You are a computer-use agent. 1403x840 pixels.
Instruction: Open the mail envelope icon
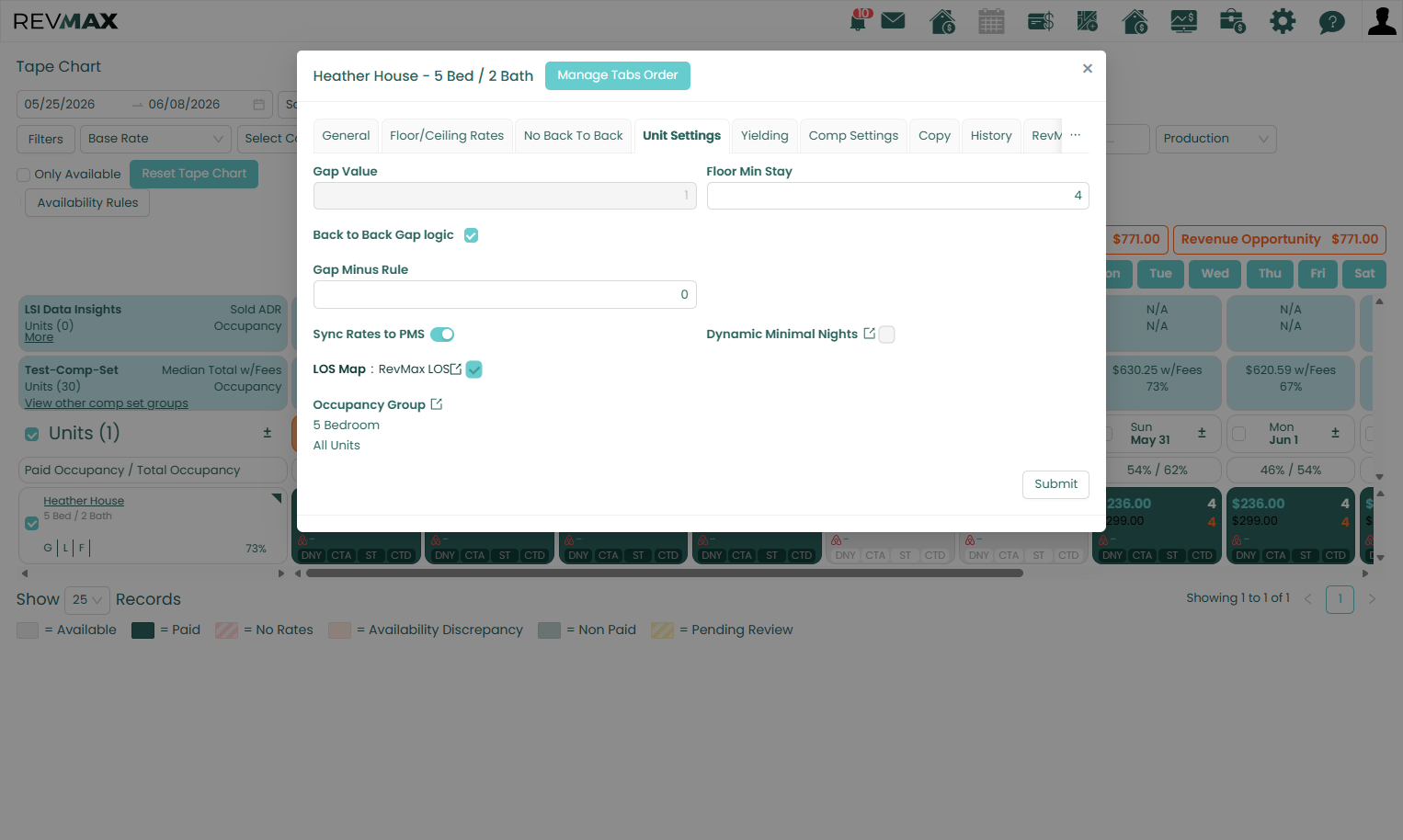click(x=893, y=20)
